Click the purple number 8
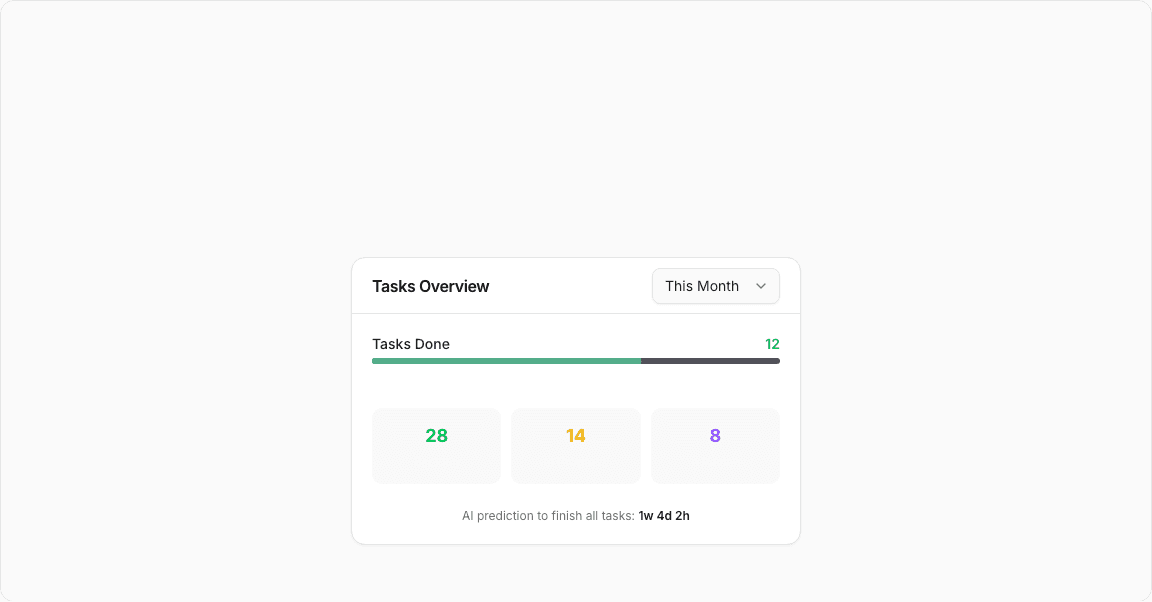1152x602 pixels. tap(715, 436)
